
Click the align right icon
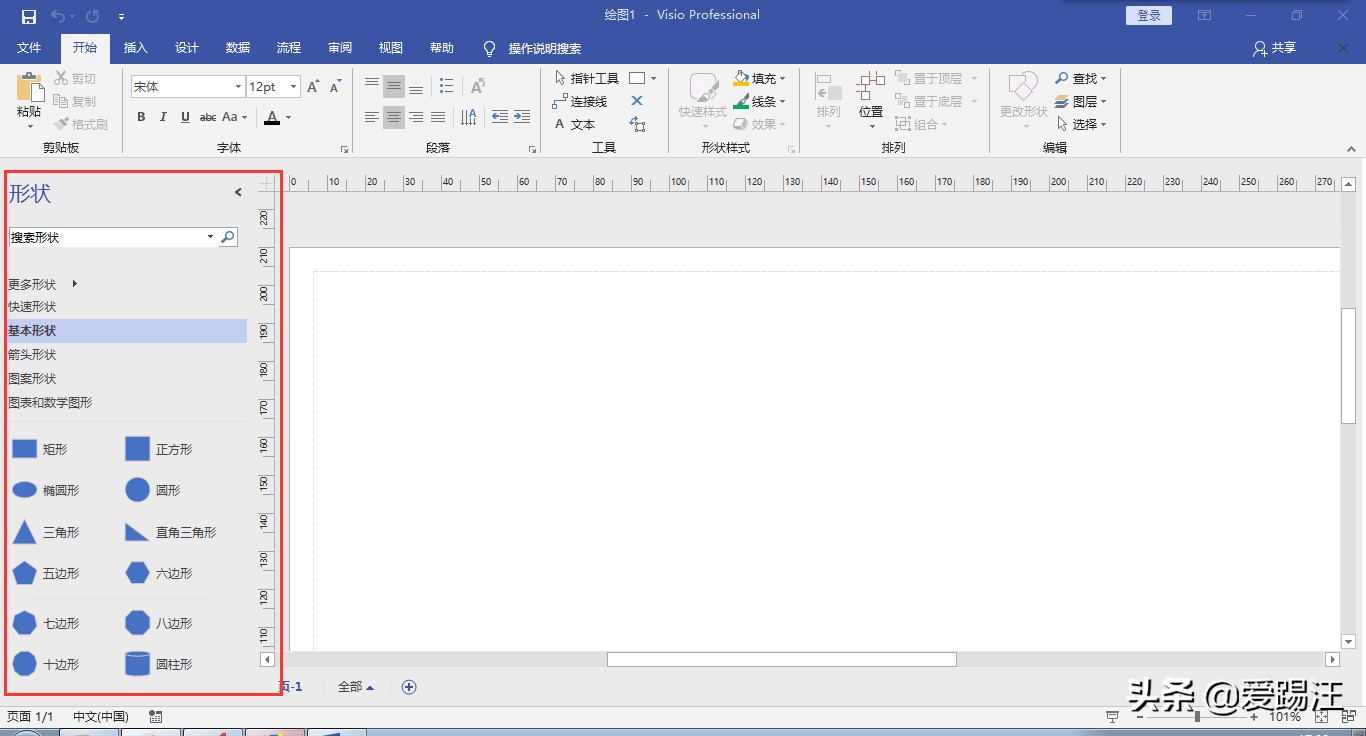tap(416, 117)
